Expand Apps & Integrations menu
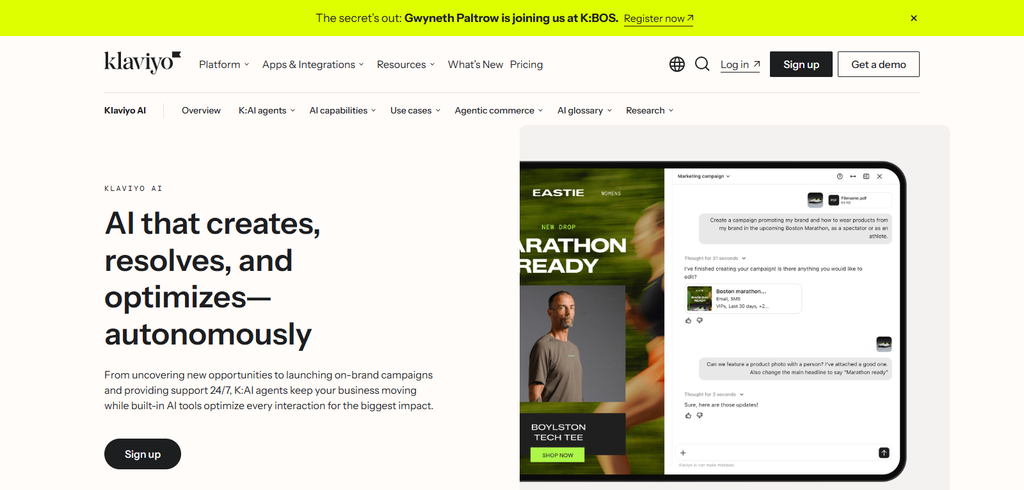Screen dimensions: 1024x490 (x=313, y=64)
